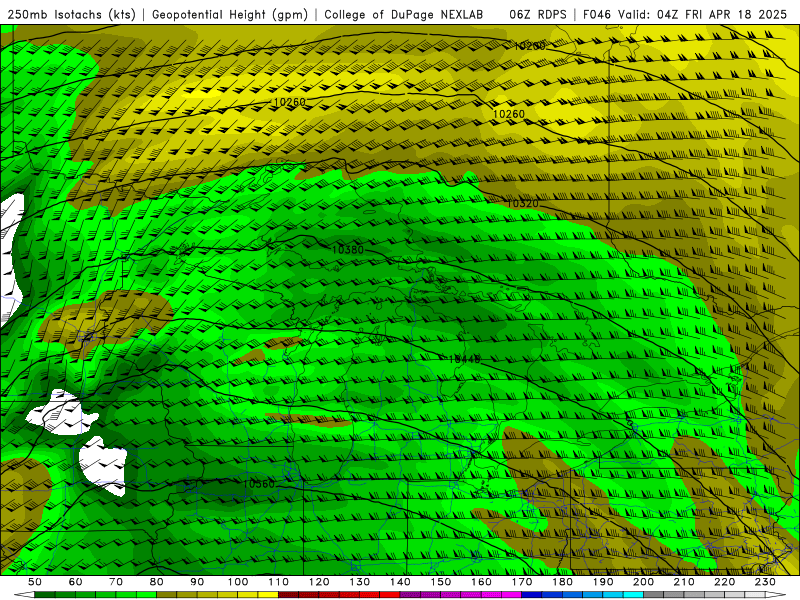Click the 'Geopotential Height (gpm)' title text
Screen dimensions: 800x600
coord(230,15)
